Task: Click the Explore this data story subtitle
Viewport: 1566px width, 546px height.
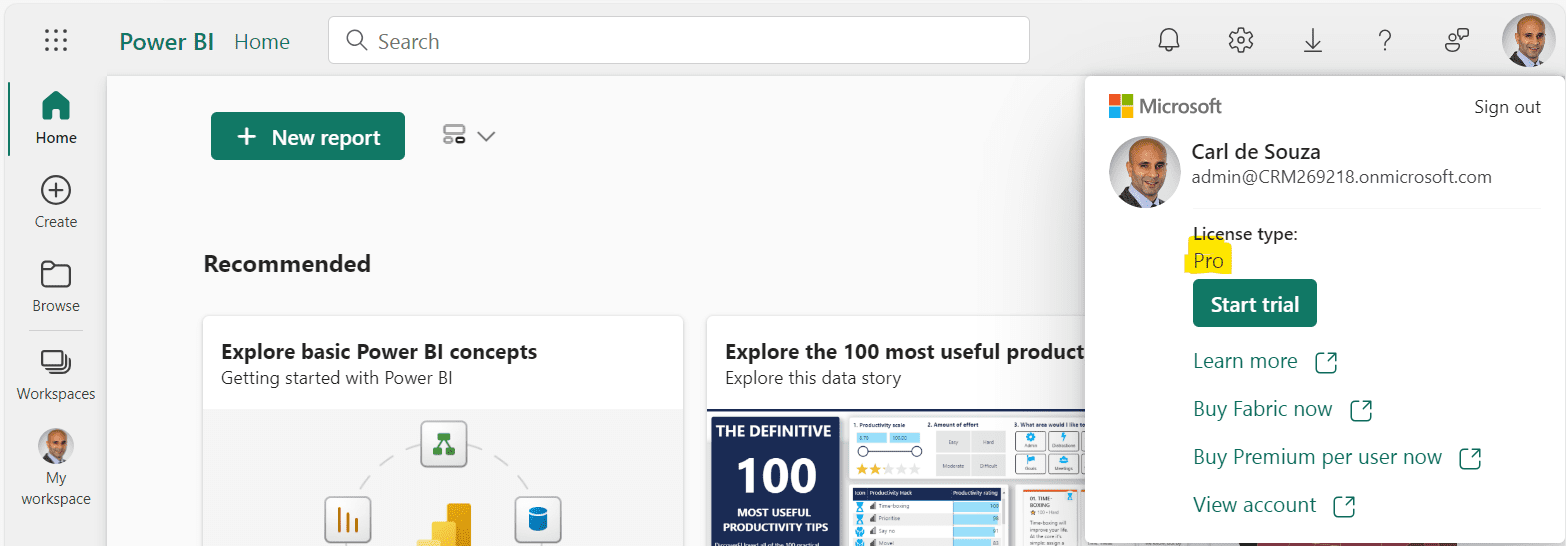Action: click(813, 378)
